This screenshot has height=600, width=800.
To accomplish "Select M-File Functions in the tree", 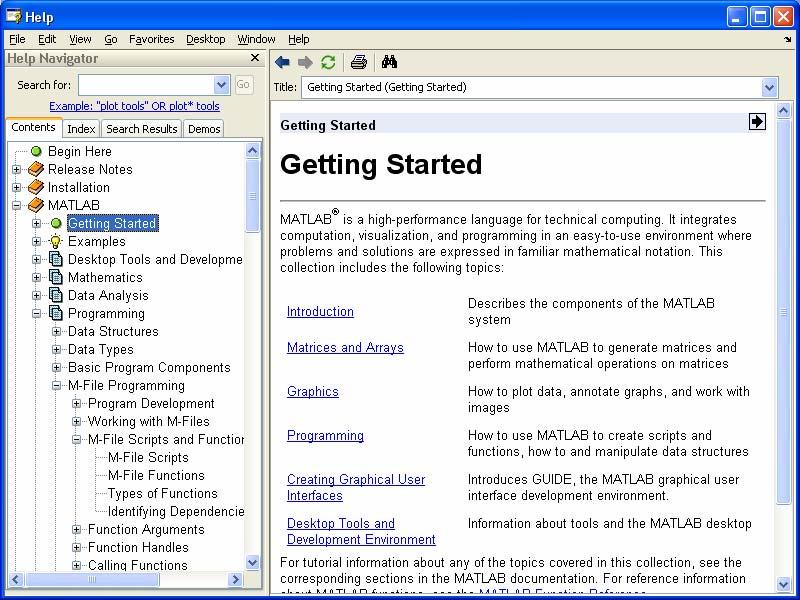I will [x=156, y=475].
